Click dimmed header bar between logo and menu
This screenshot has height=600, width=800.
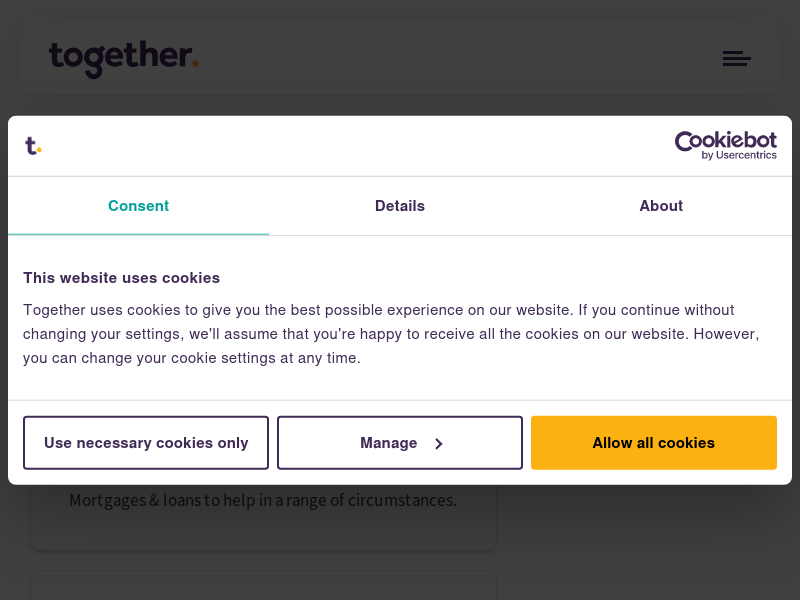click(459, 58)
